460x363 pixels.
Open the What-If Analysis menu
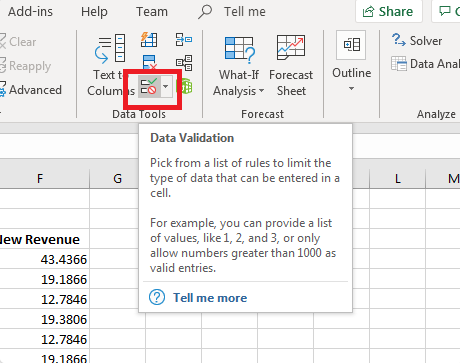coord(239,65)
